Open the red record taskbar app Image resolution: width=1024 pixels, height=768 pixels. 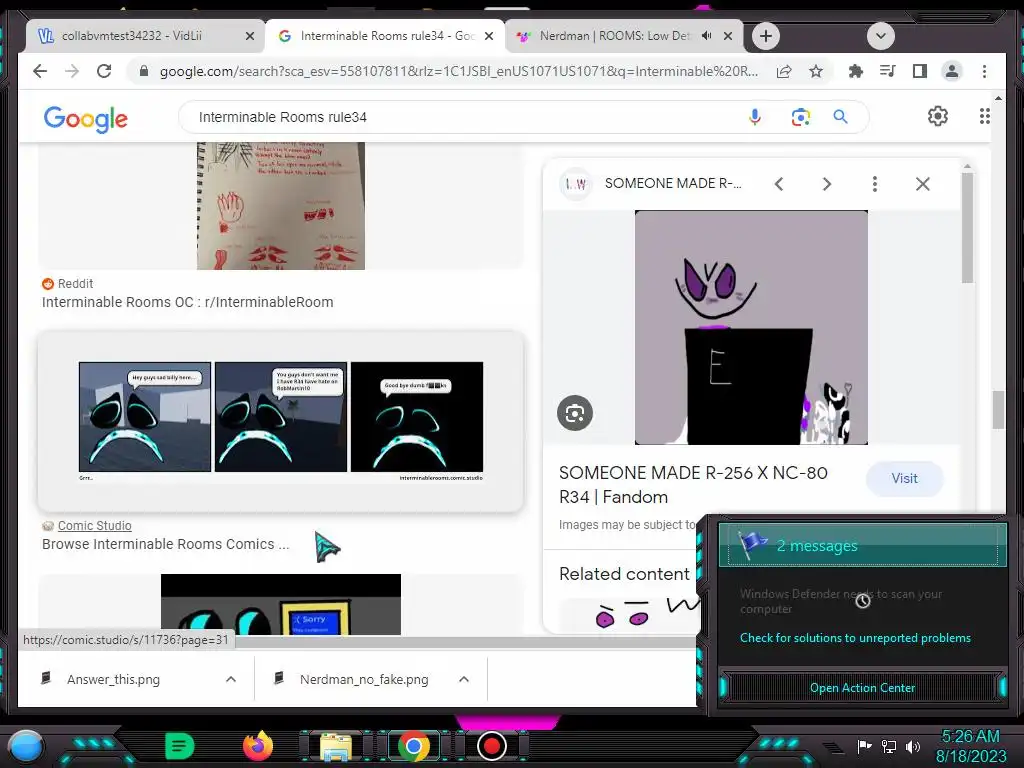492,746
